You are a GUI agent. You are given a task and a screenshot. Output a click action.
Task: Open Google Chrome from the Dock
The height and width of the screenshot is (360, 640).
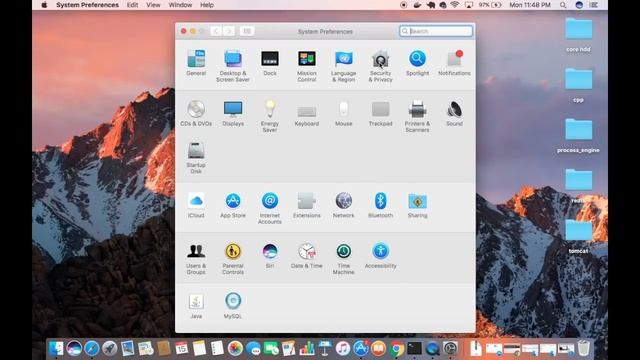tap(396, 348)
